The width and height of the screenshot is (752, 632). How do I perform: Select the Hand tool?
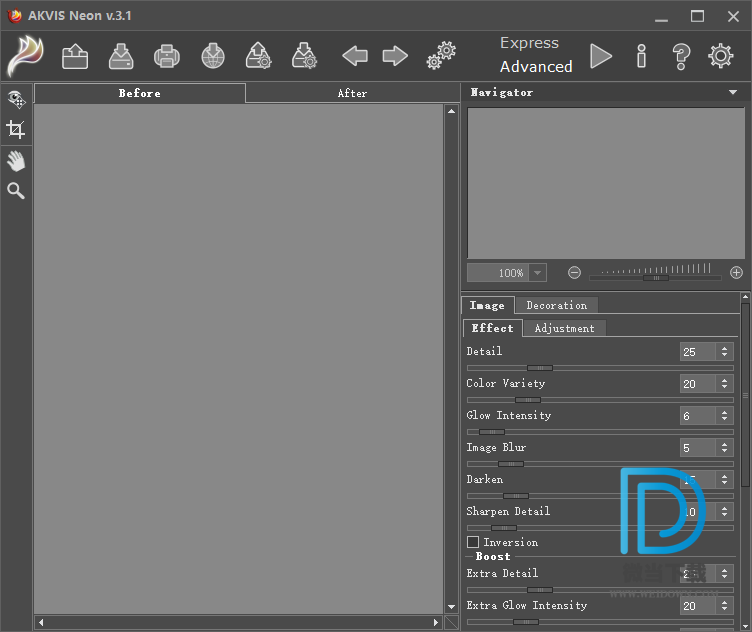16,160
